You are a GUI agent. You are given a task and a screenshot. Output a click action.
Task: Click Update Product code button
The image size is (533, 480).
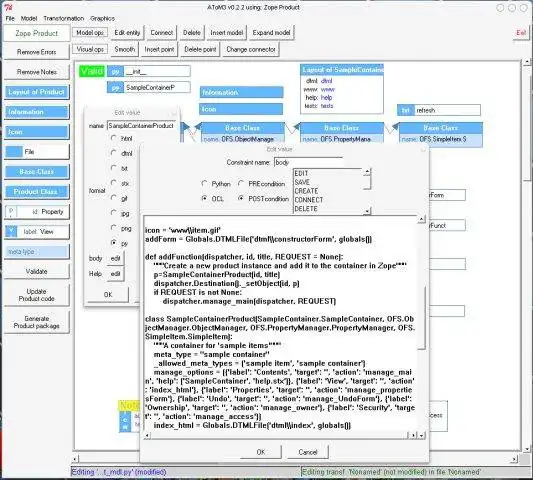click(36, 295)
